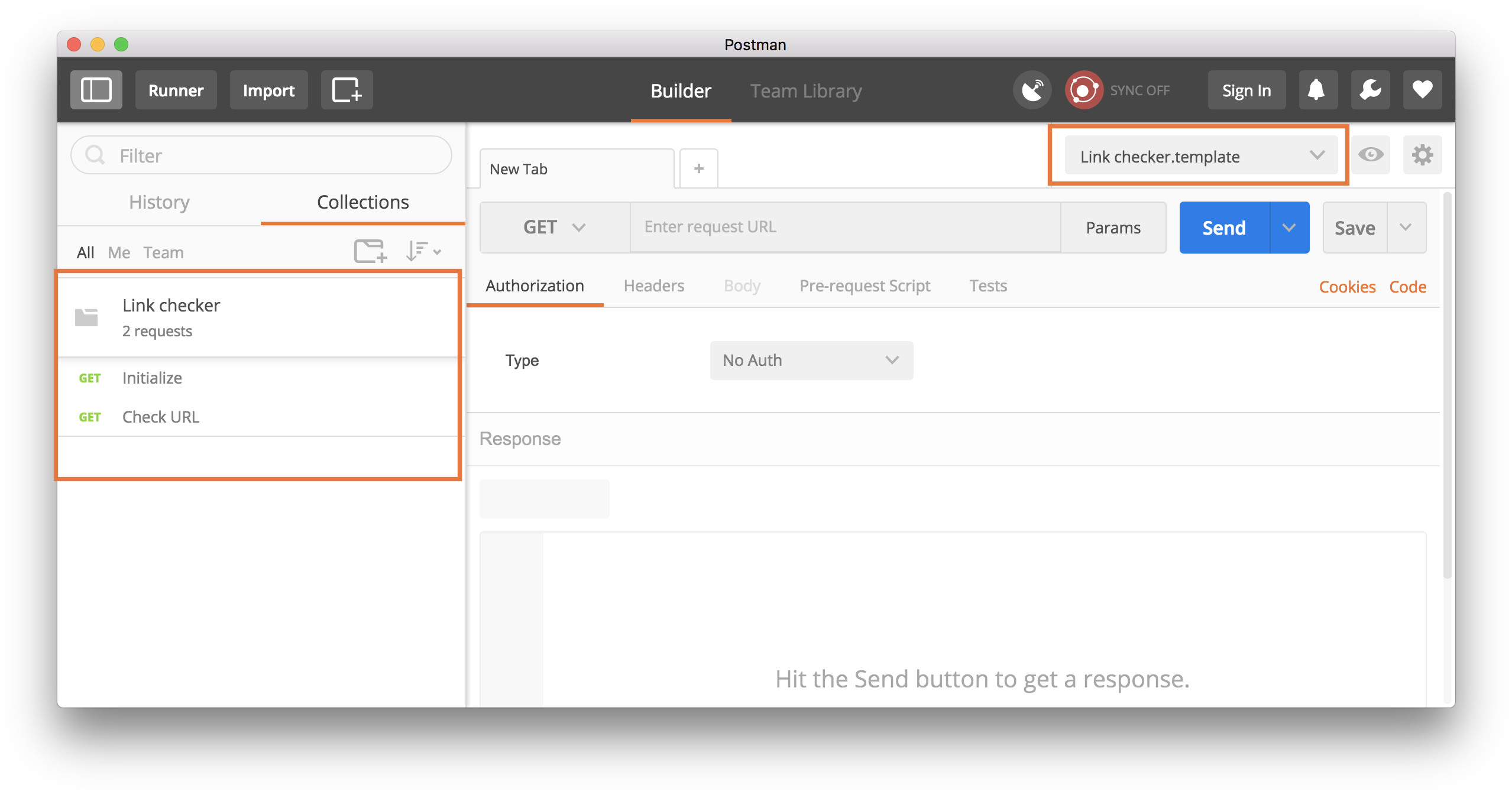Click the Link checker folder icon
Image resolution: width=1512 pixels, height=795 pixels.
click(86, 317)
